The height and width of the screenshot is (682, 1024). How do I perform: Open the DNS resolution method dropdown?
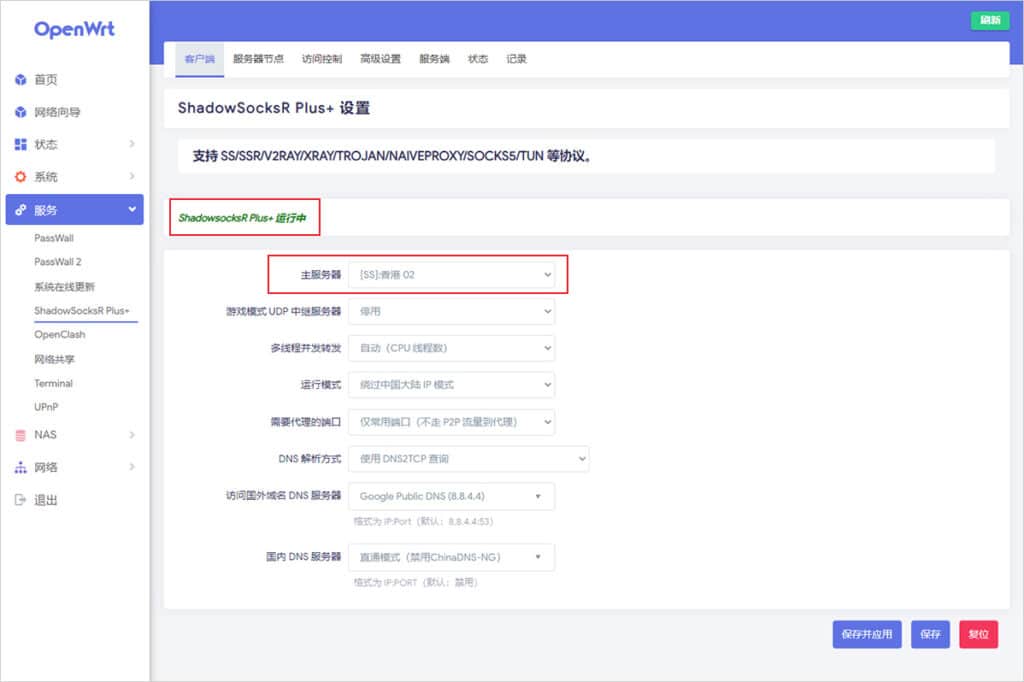tap(468, 459)
